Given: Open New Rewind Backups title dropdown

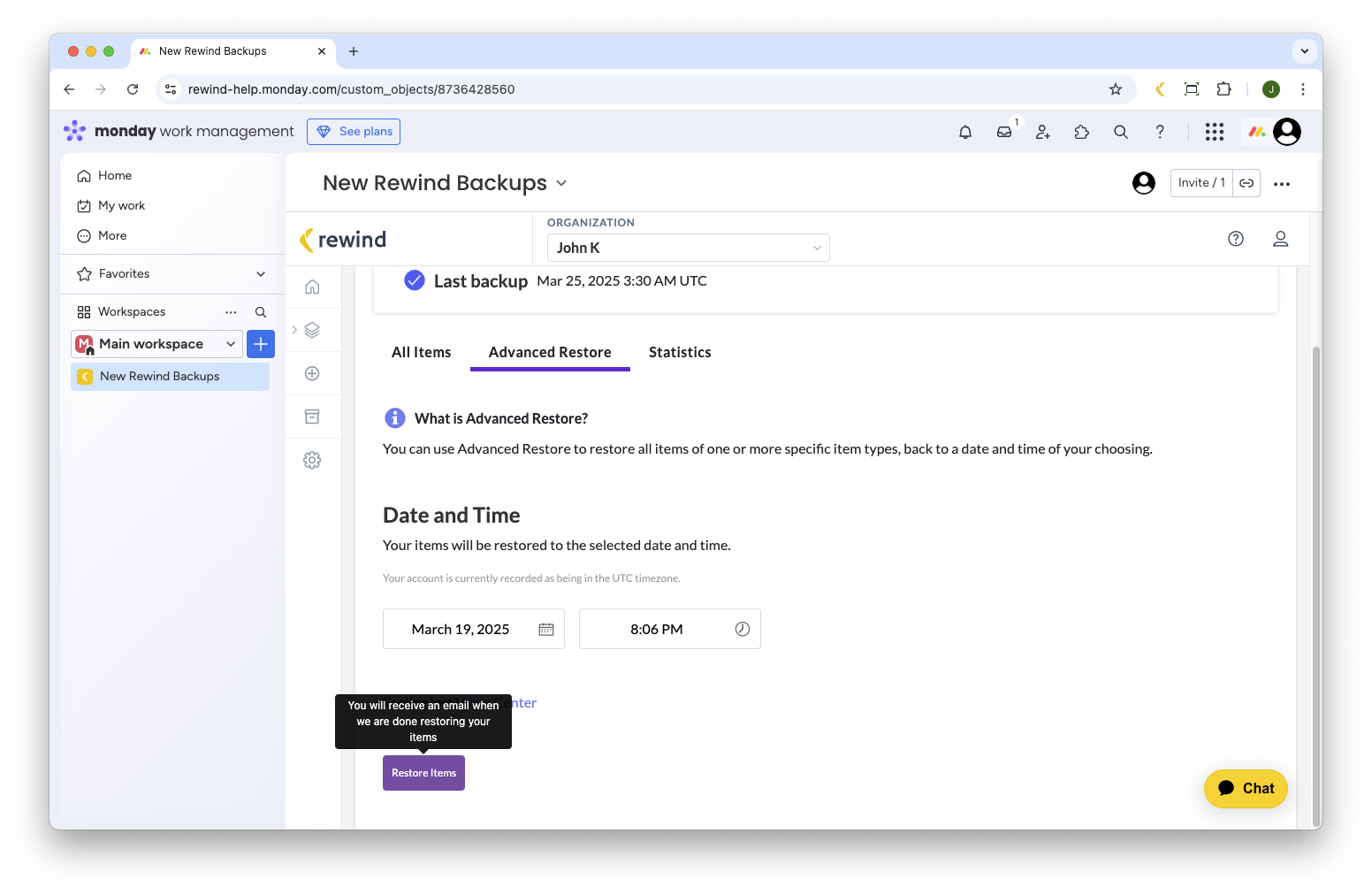Looking at the screenshot, I should click(561, 184).
